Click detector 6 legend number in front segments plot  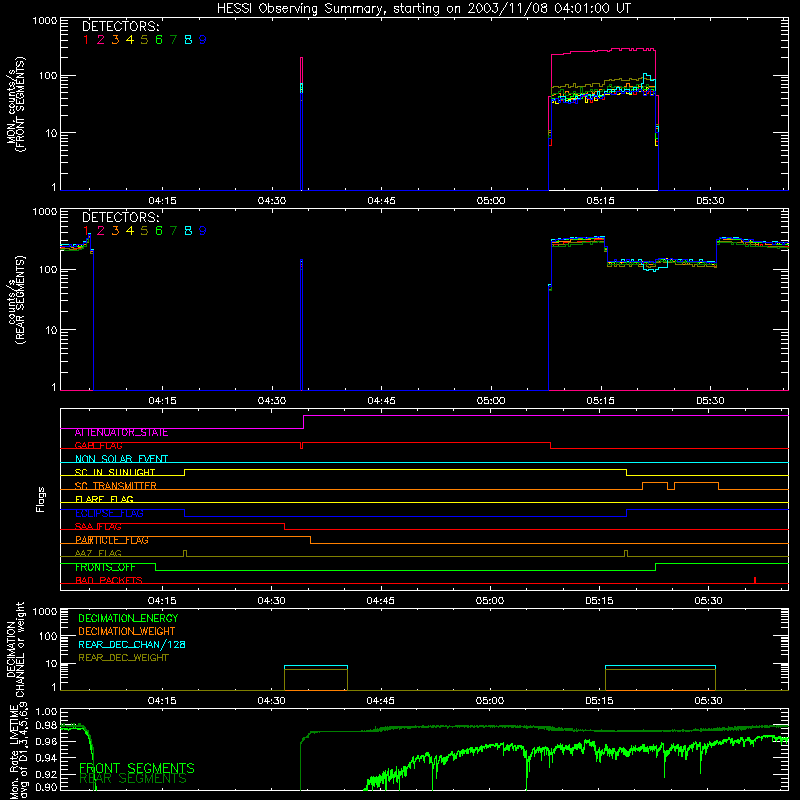(x=159, y=40)
